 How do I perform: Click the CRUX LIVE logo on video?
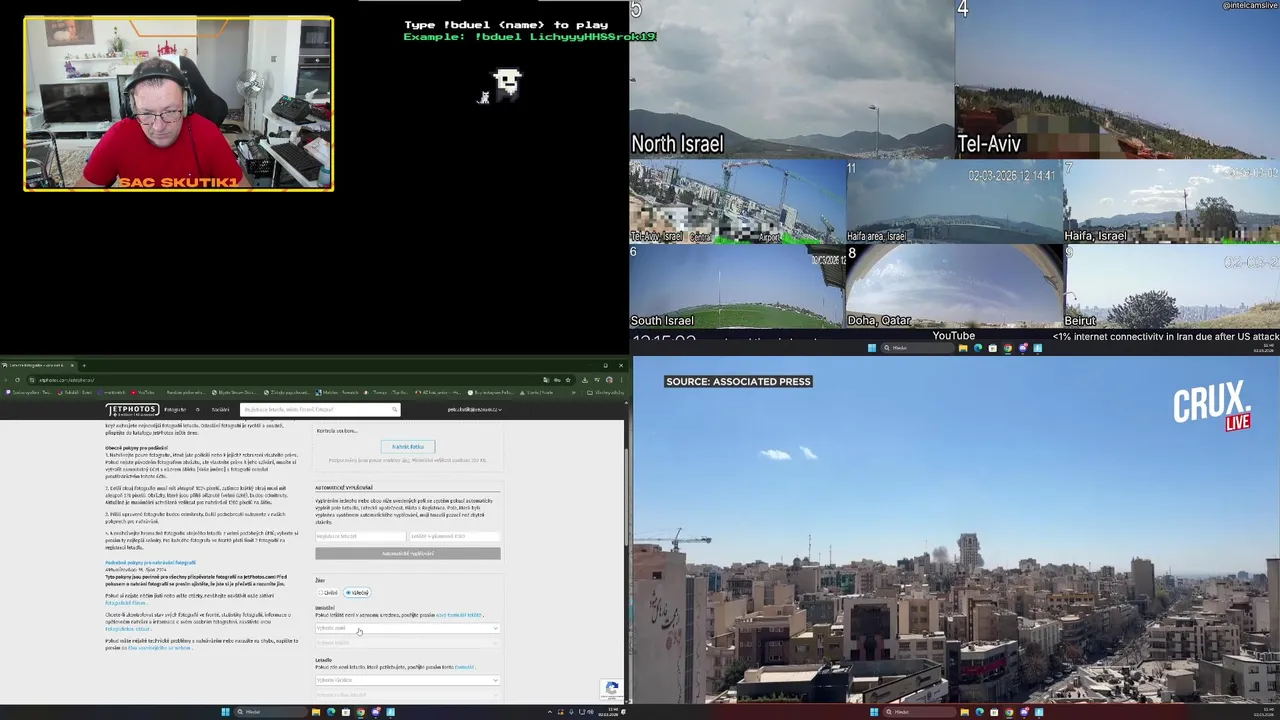tap(1212, 406)
